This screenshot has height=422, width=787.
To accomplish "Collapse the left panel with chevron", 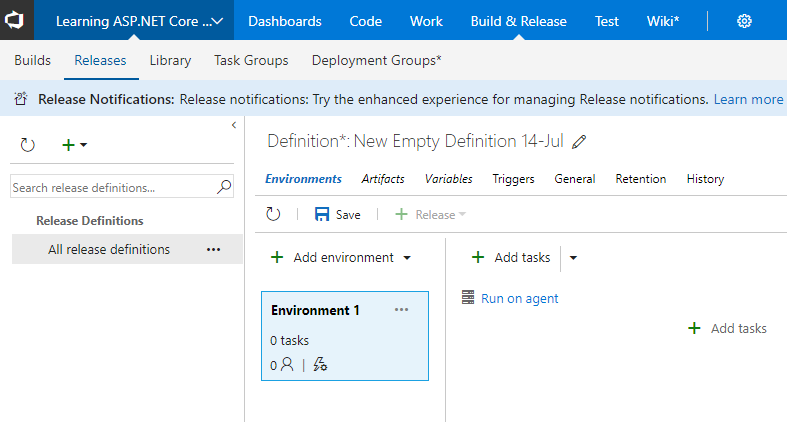I will [234, 125].
